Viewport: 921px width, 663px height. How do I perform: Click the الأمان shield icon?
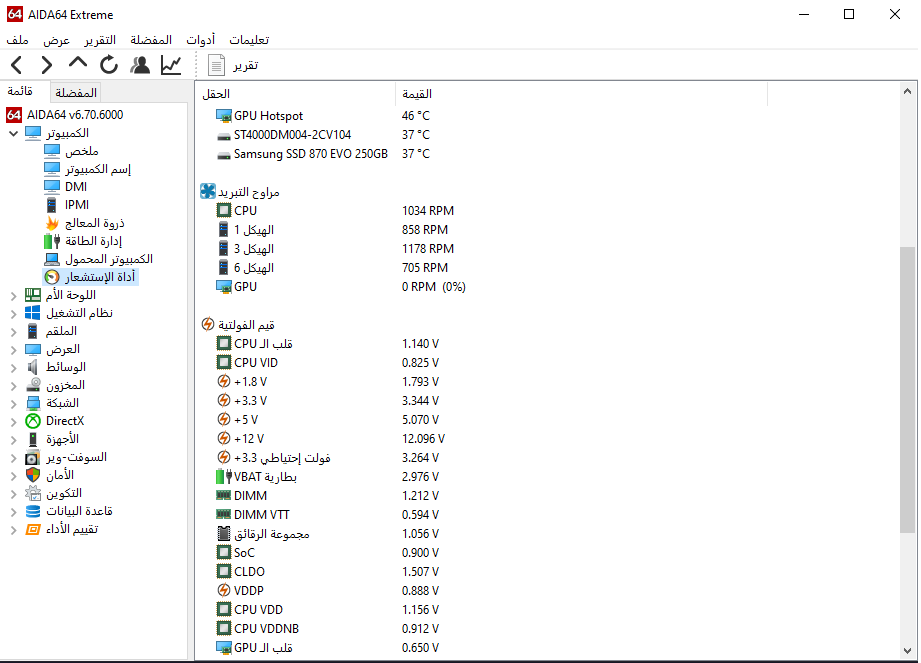click(x=33, y=475)
